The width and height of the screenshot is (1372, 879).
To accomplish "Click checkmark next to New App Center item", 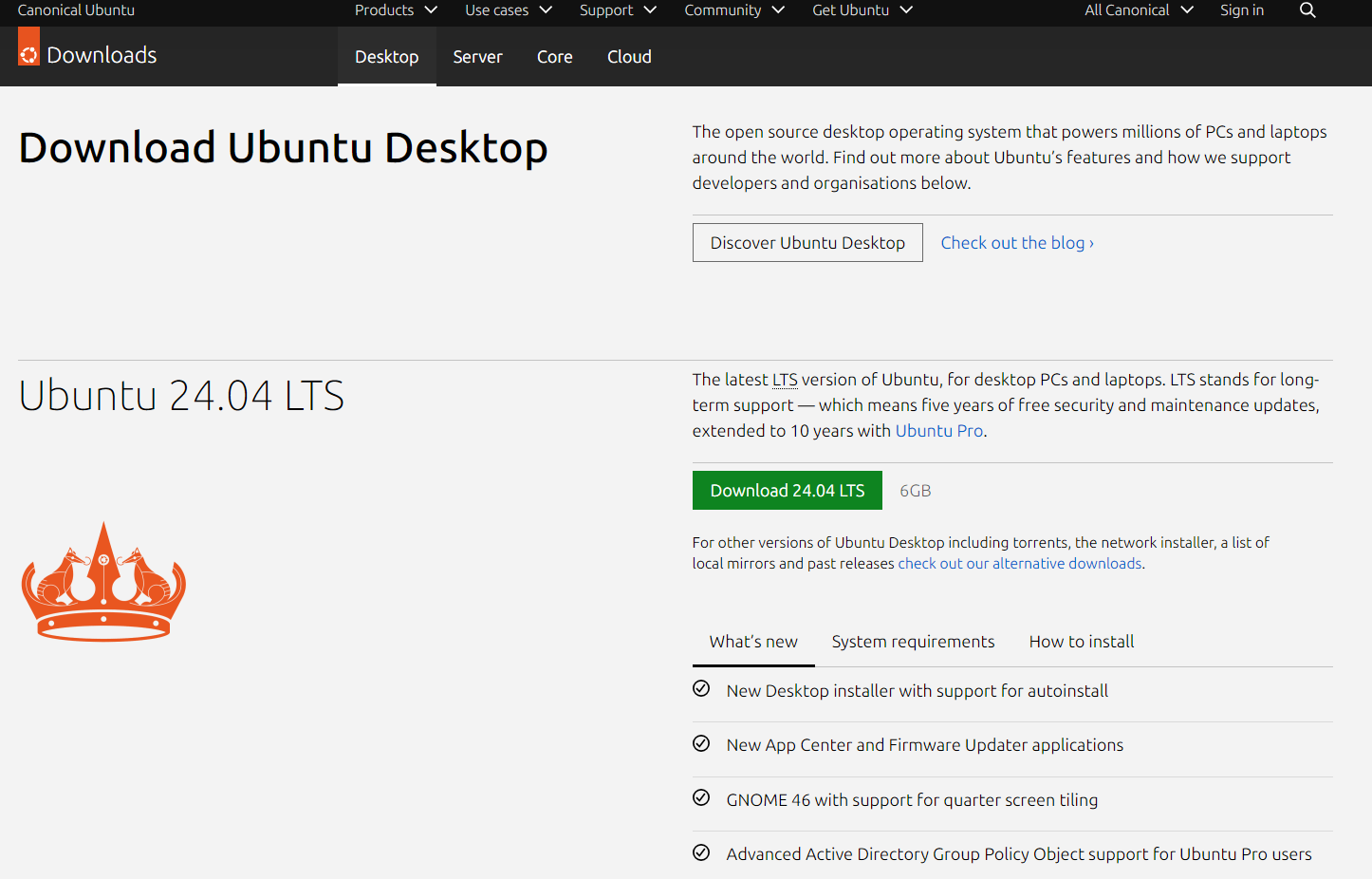I will tap(701, 743).
